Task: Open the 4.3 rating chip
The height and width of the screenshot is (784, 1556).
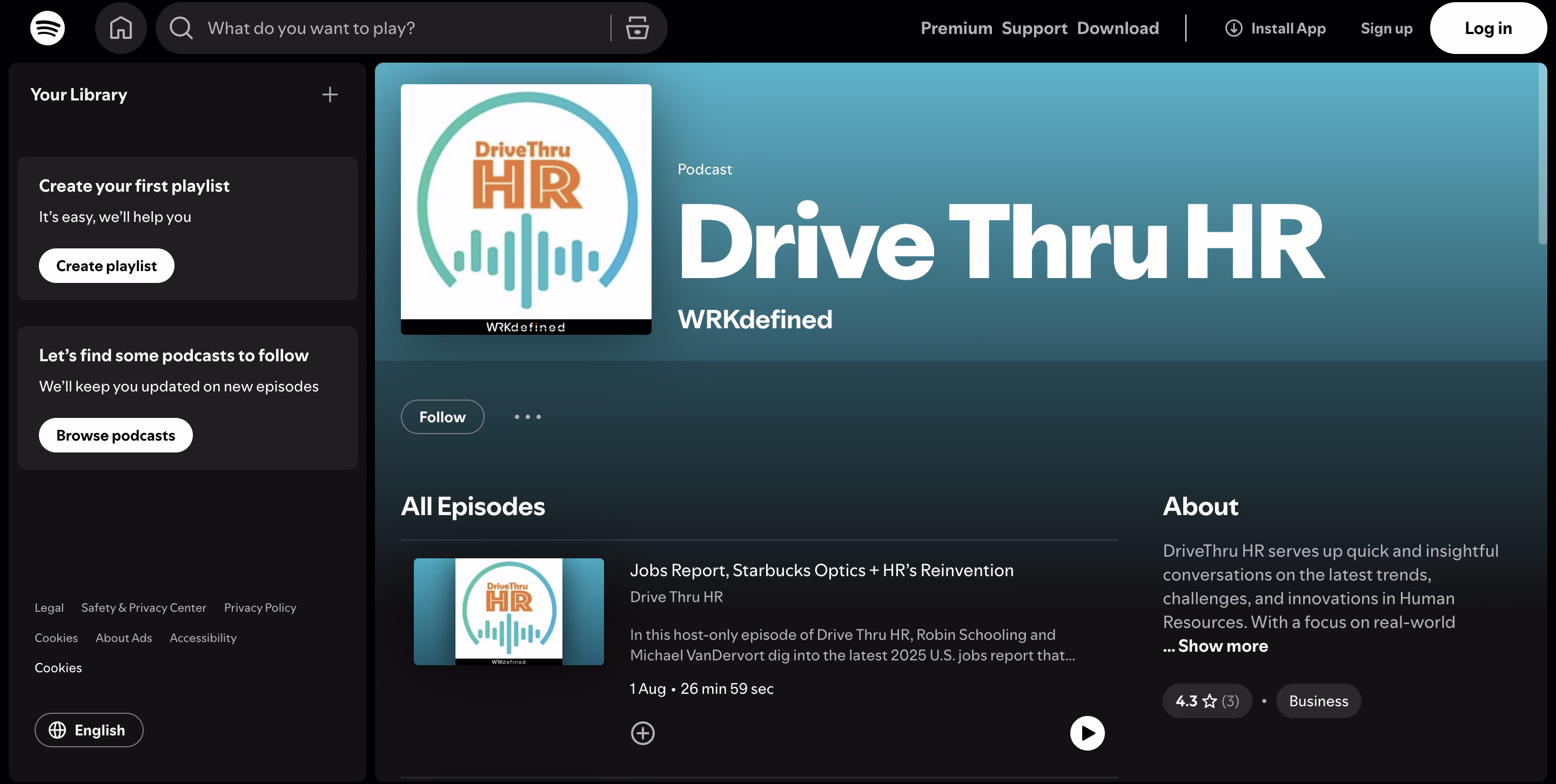Action: (1207, 701)
